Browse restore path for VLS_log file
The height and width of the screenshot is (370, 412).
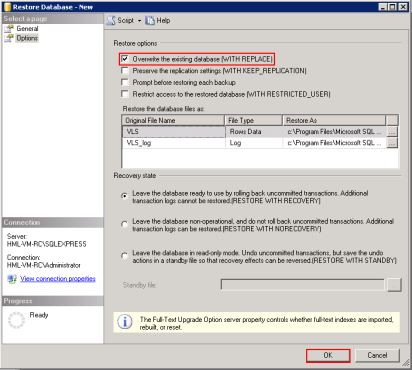tap(392, 143)
